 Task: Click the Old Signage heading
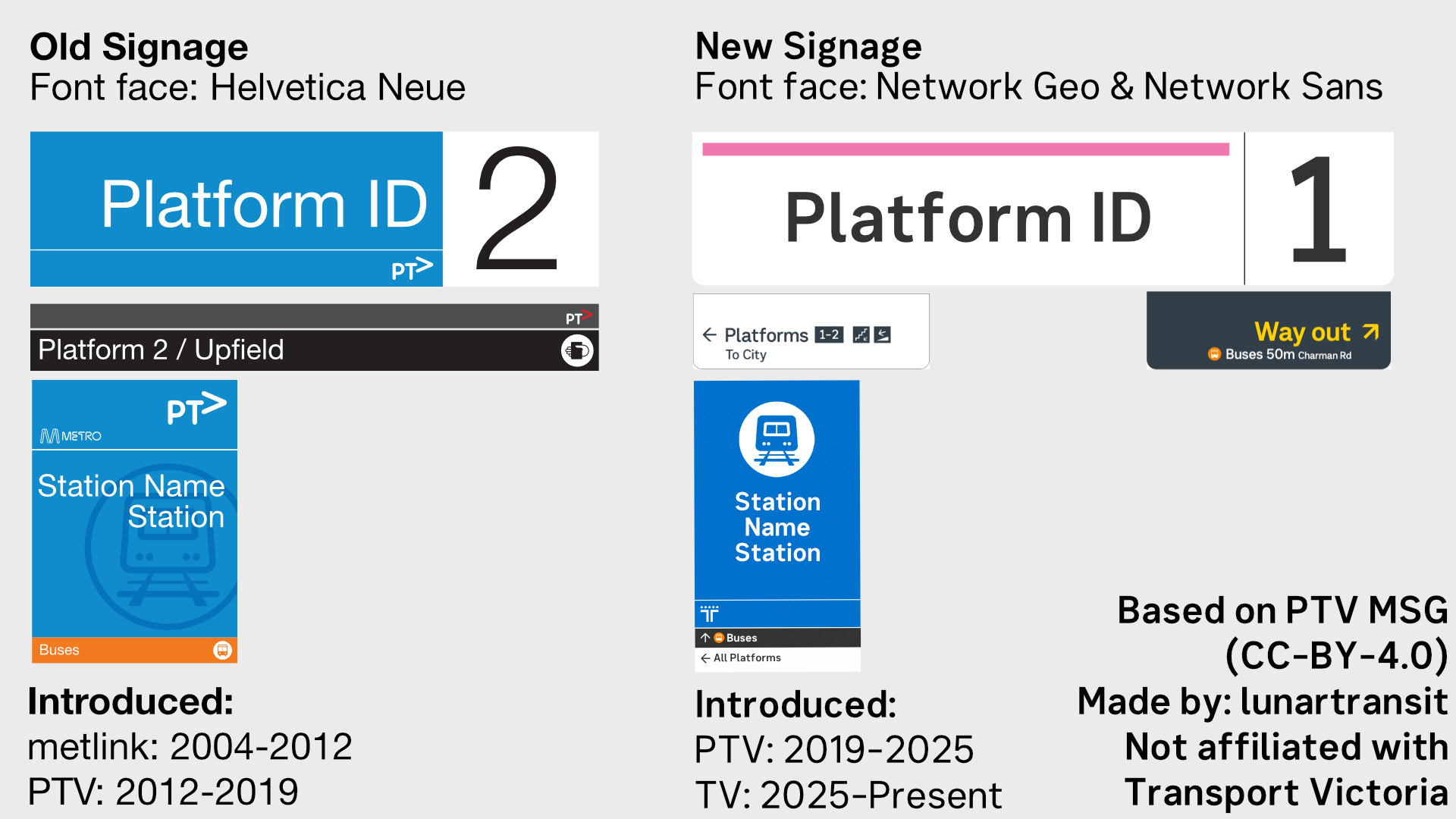(139, 47)
